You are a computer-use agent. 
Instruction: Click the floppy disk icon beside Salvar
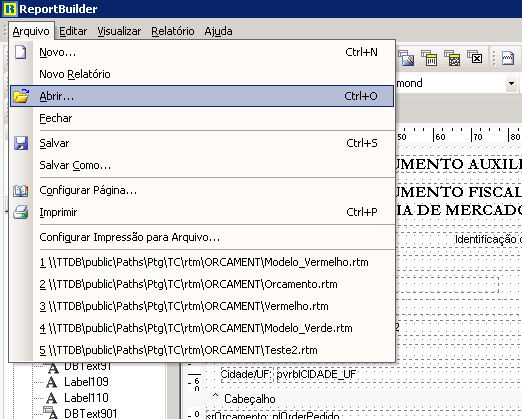pyautogui.click(x=21, y=143)
